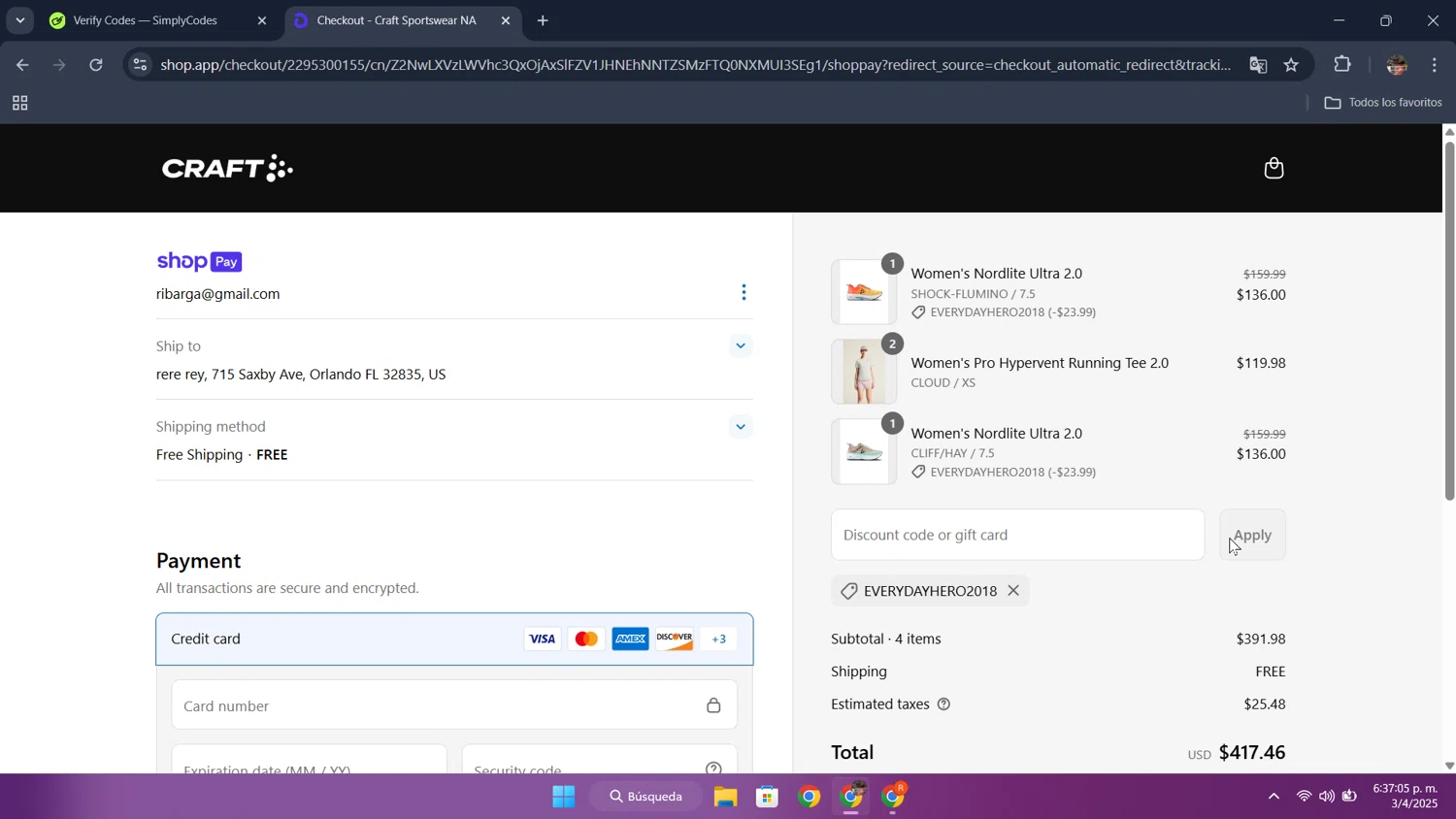Click the Apply discount button
This screenshot has width=1456, height=819.
1252,535
